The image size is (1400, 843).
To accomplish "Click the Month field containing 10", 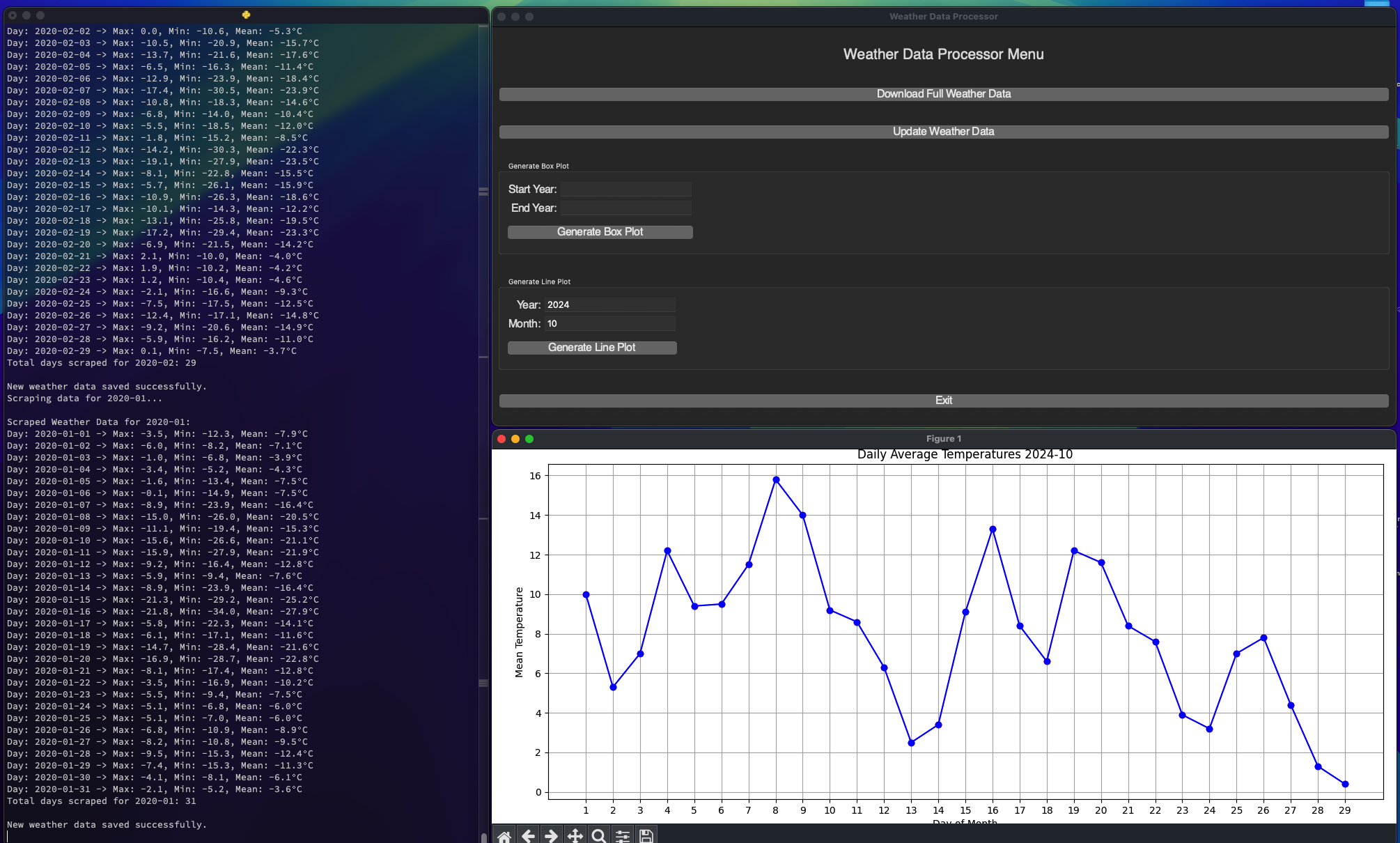I will pyautogui.click(x=609, y=324).
